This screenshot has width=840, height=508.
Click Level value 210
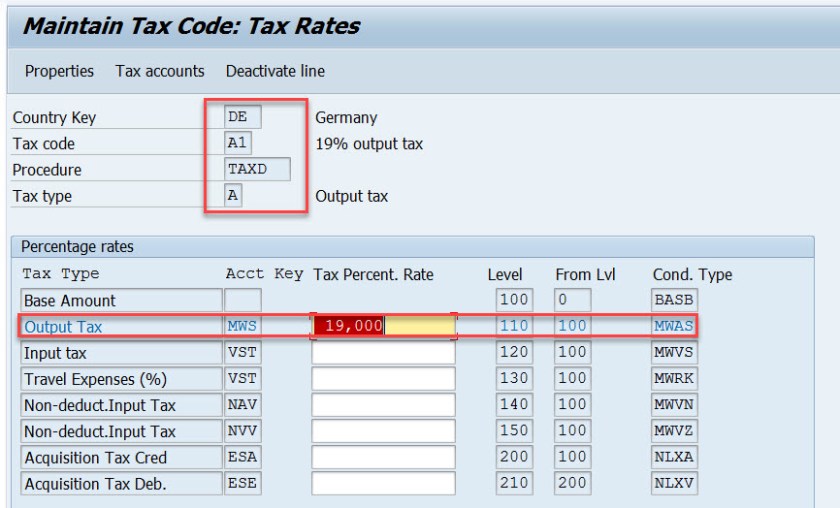(x=514, y=484)
